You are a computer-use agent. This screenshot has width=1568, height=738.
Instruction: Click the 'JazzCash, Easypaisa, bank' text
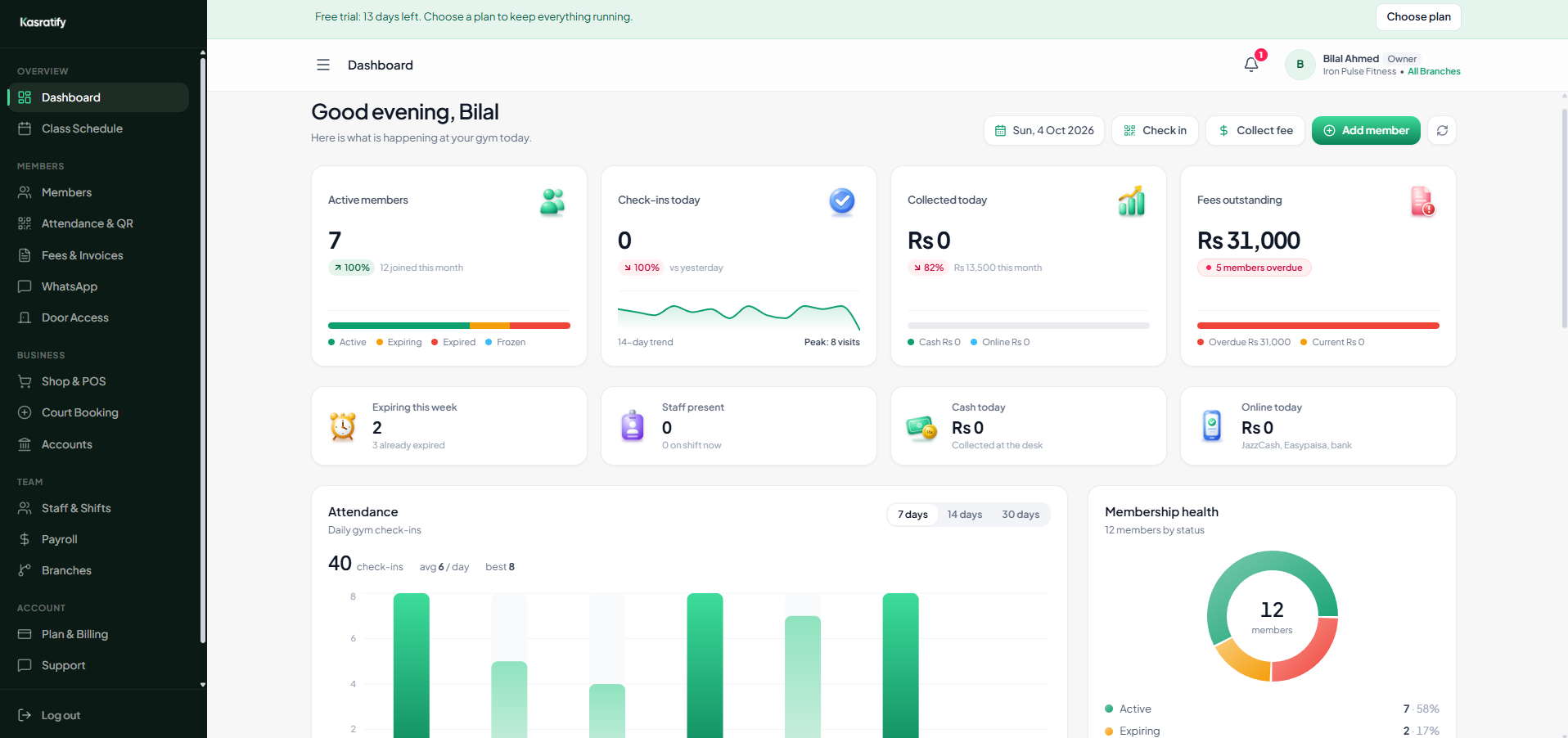[1296, 445]
